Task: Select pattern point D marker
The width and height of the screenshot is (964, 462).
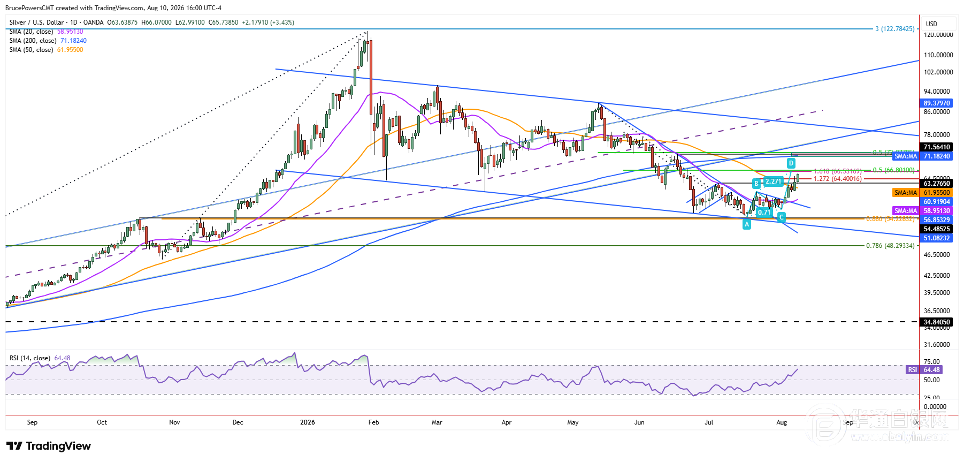Action: tap(791, 164)
